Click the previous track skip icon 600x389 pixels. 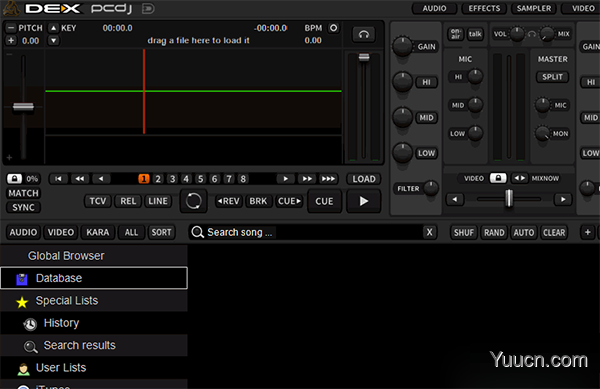point(58,179)
